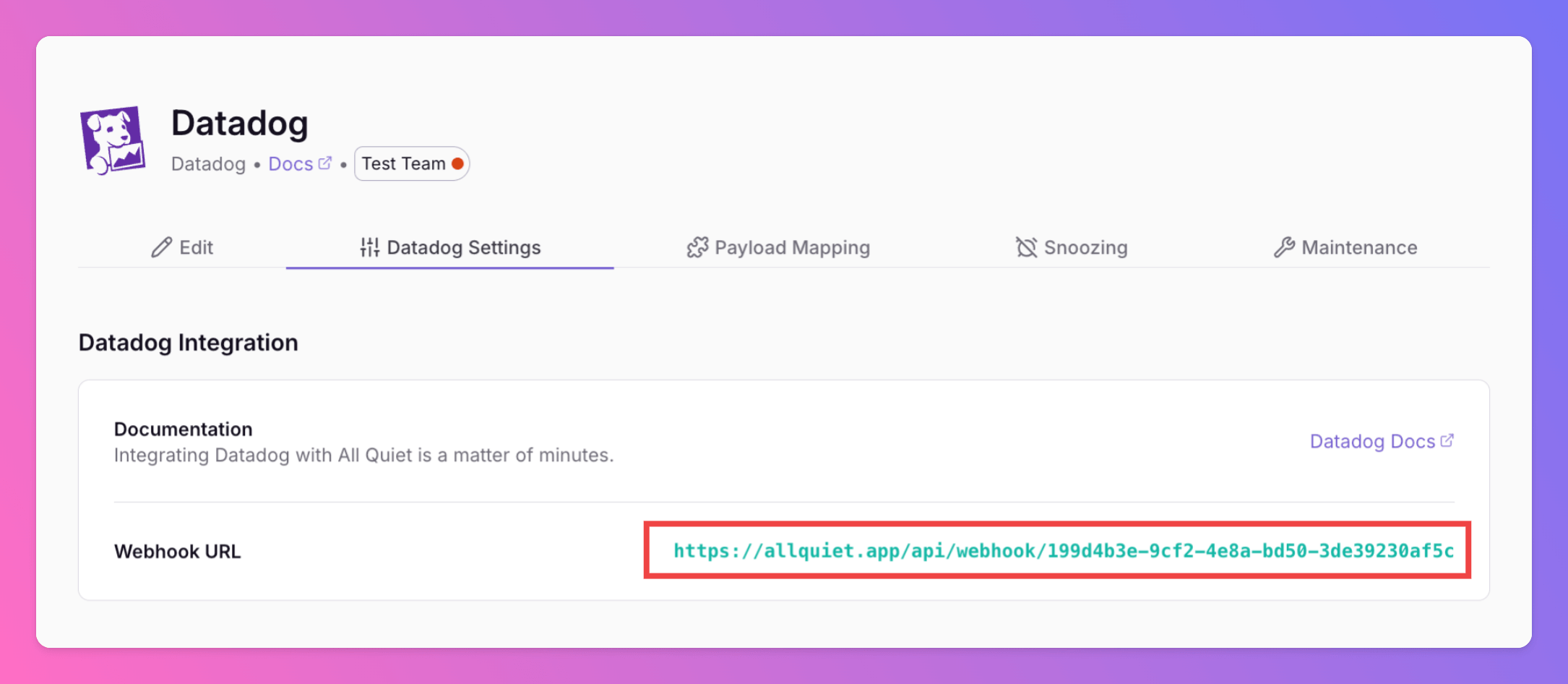
Task: Click the crossed-out alarm icon beside Snoozing
Action: [x=1026, y=247]
